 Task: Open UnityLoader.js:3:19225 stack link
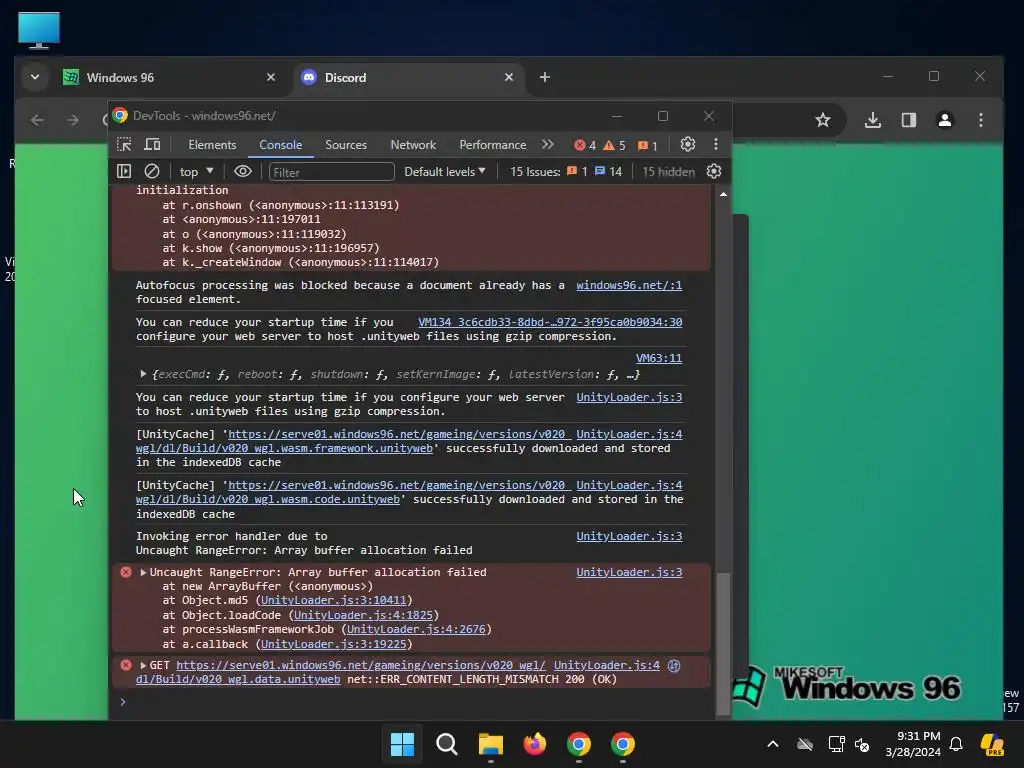coord(334,644)
